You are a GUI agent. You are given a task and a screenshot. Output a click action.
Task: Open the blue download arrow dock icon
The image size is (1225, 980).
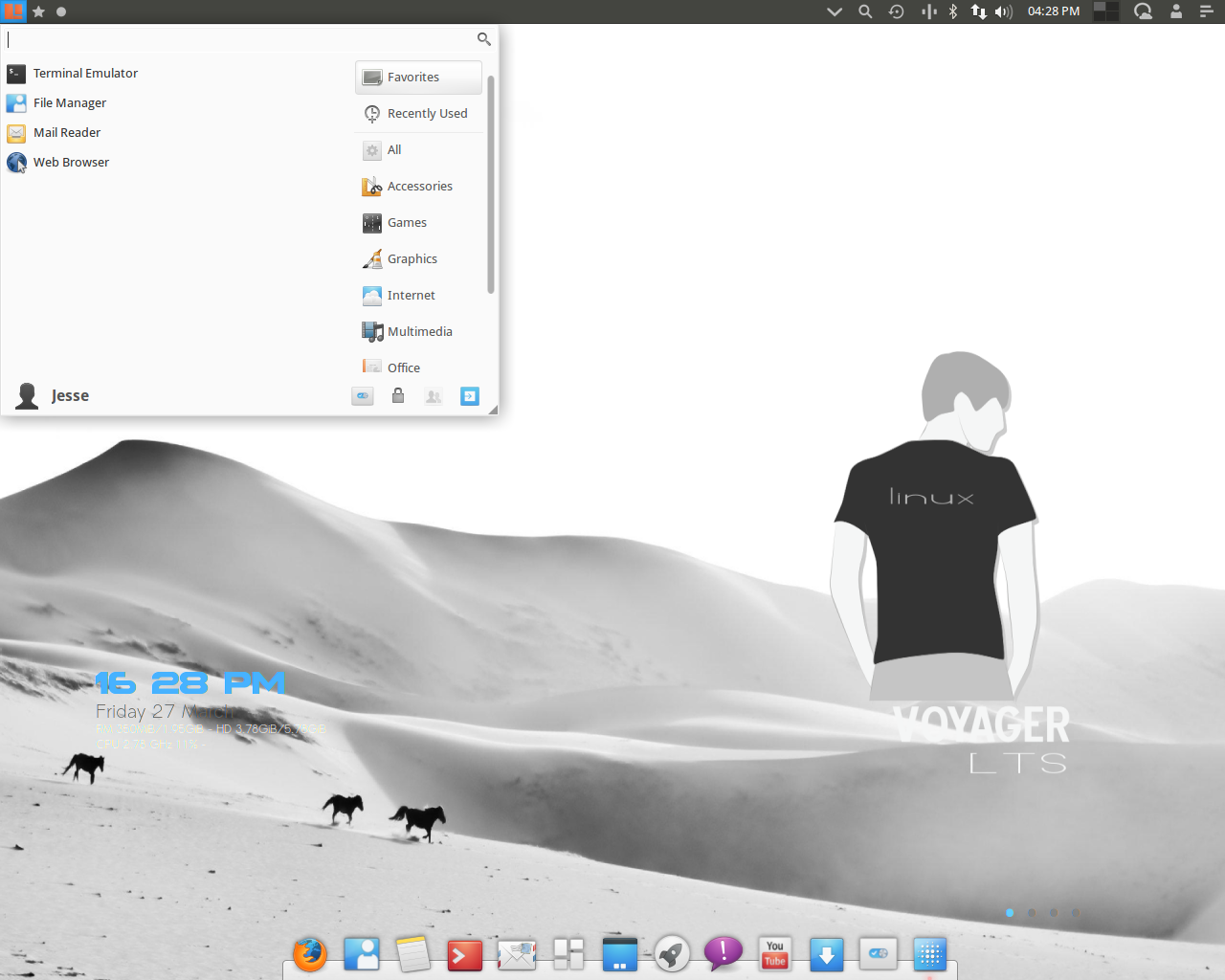tap(827, 954)
